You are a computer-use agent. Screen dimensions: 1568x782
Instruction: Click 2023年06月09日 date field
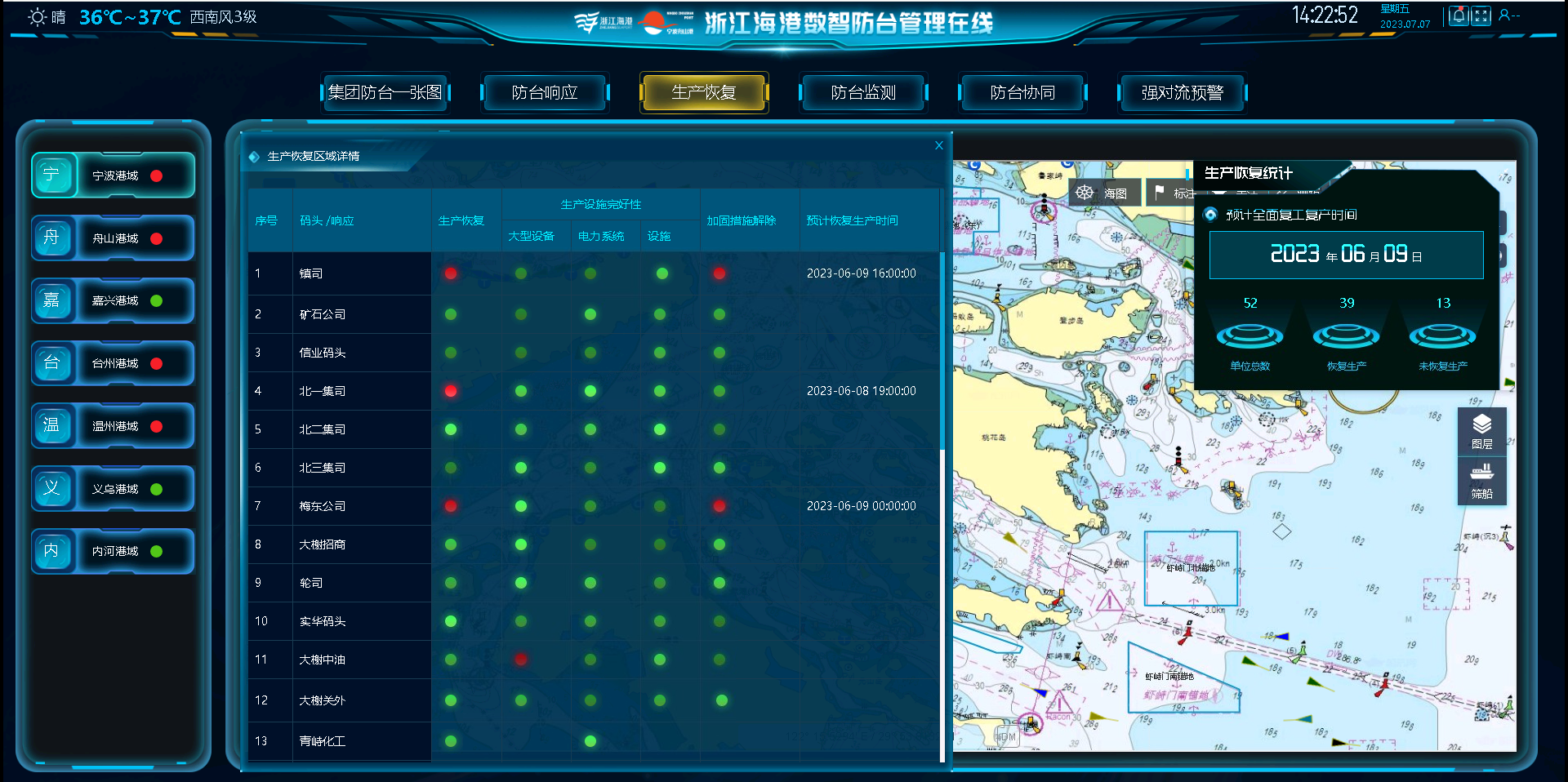point(1346,255)
